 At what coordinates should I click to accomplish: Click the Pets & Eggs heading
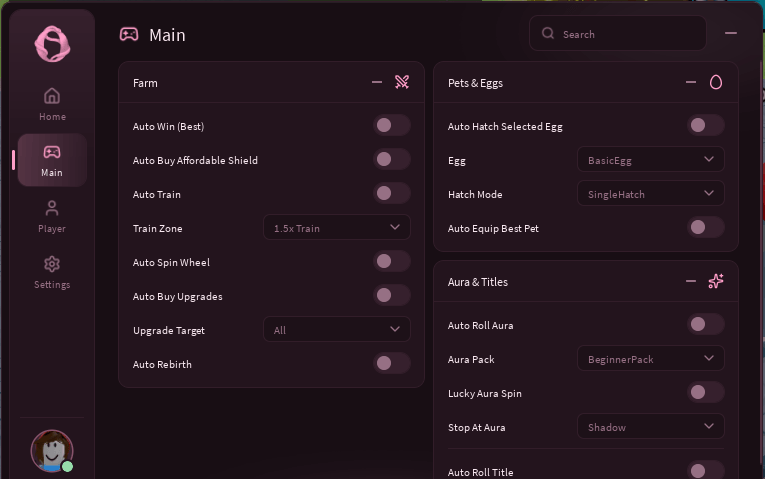475,83
